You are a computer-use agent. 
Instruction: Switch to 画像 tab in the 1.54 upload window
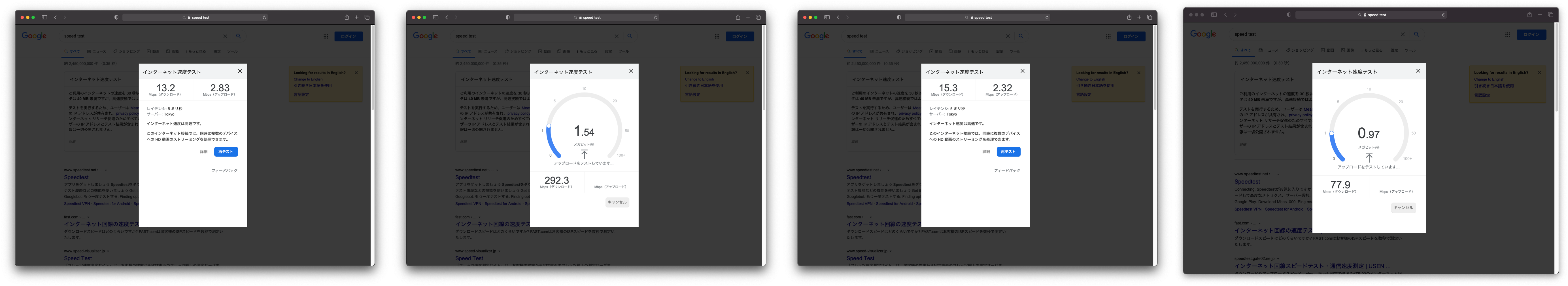point(563,51)
